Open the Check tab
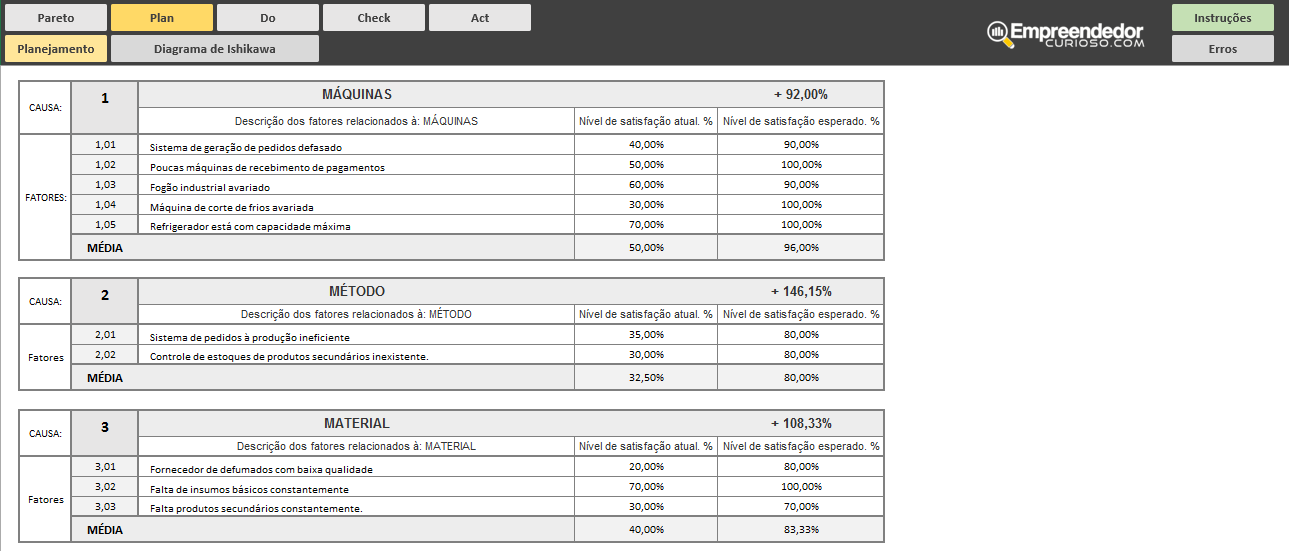Image resolution: width=1289 pixels, height=551 pixels. 374,18
